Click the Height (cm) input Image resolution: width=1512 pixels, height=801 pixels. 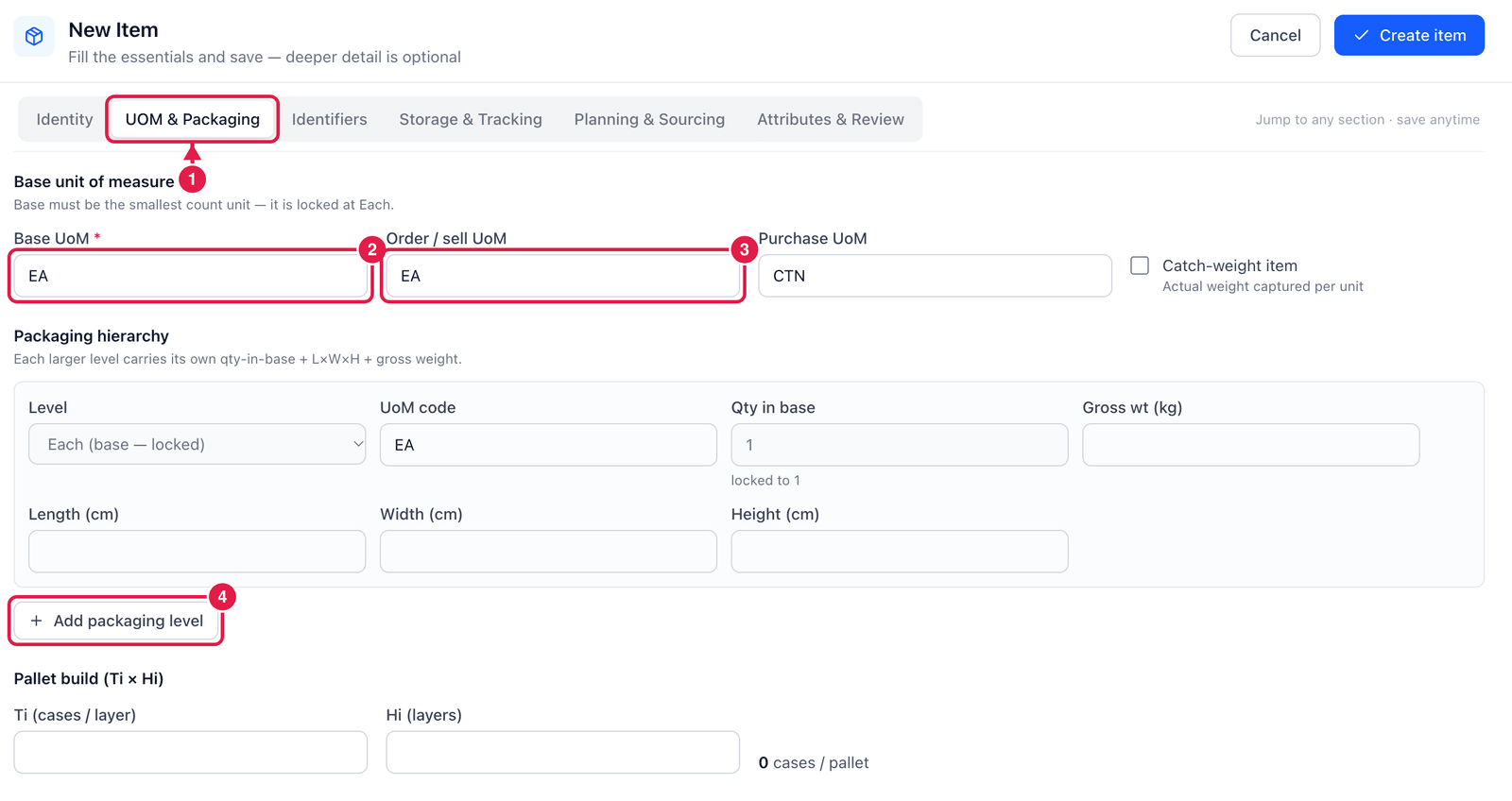point(900,551)
